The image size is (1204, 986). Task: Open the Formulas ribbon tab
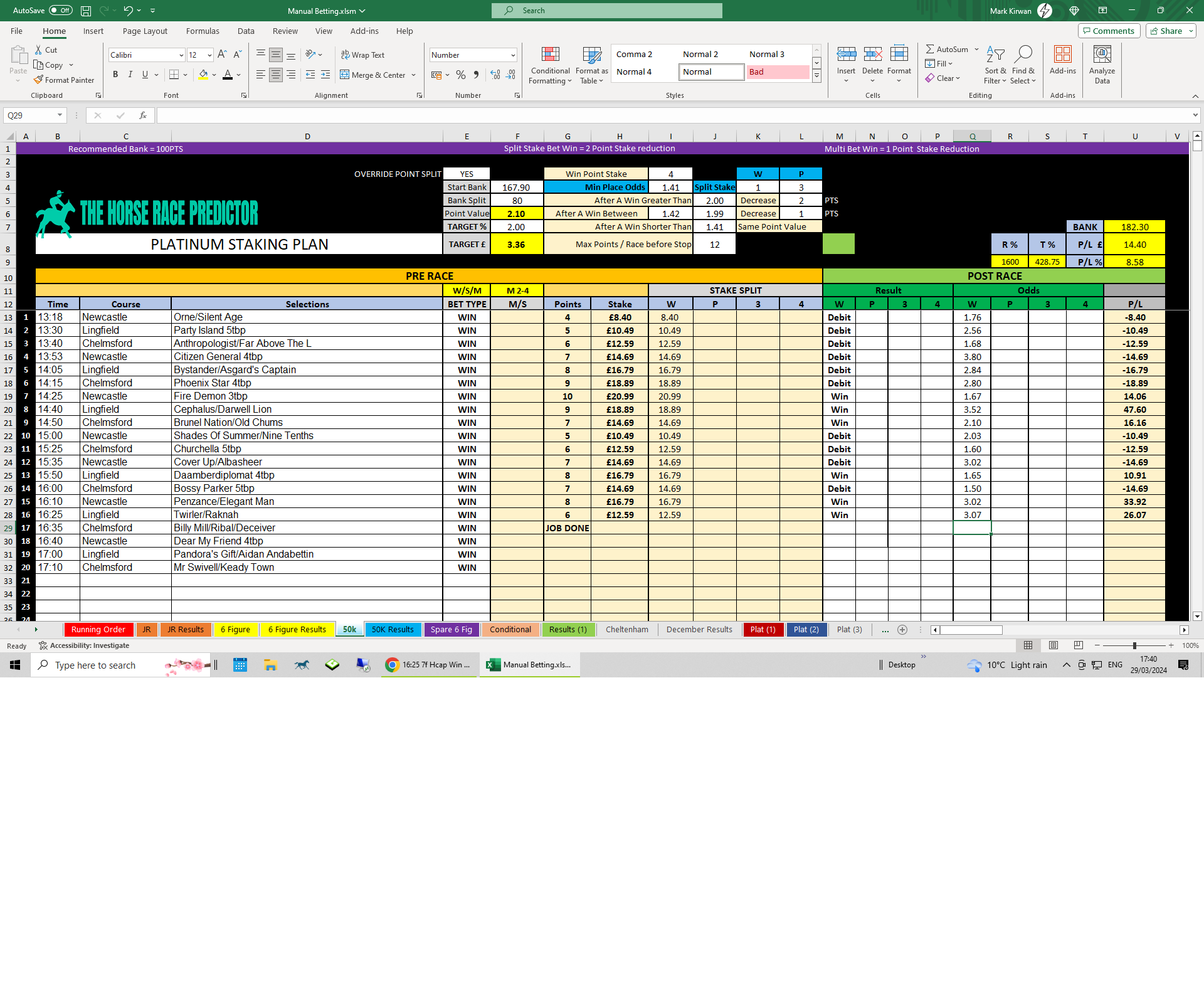203,31
